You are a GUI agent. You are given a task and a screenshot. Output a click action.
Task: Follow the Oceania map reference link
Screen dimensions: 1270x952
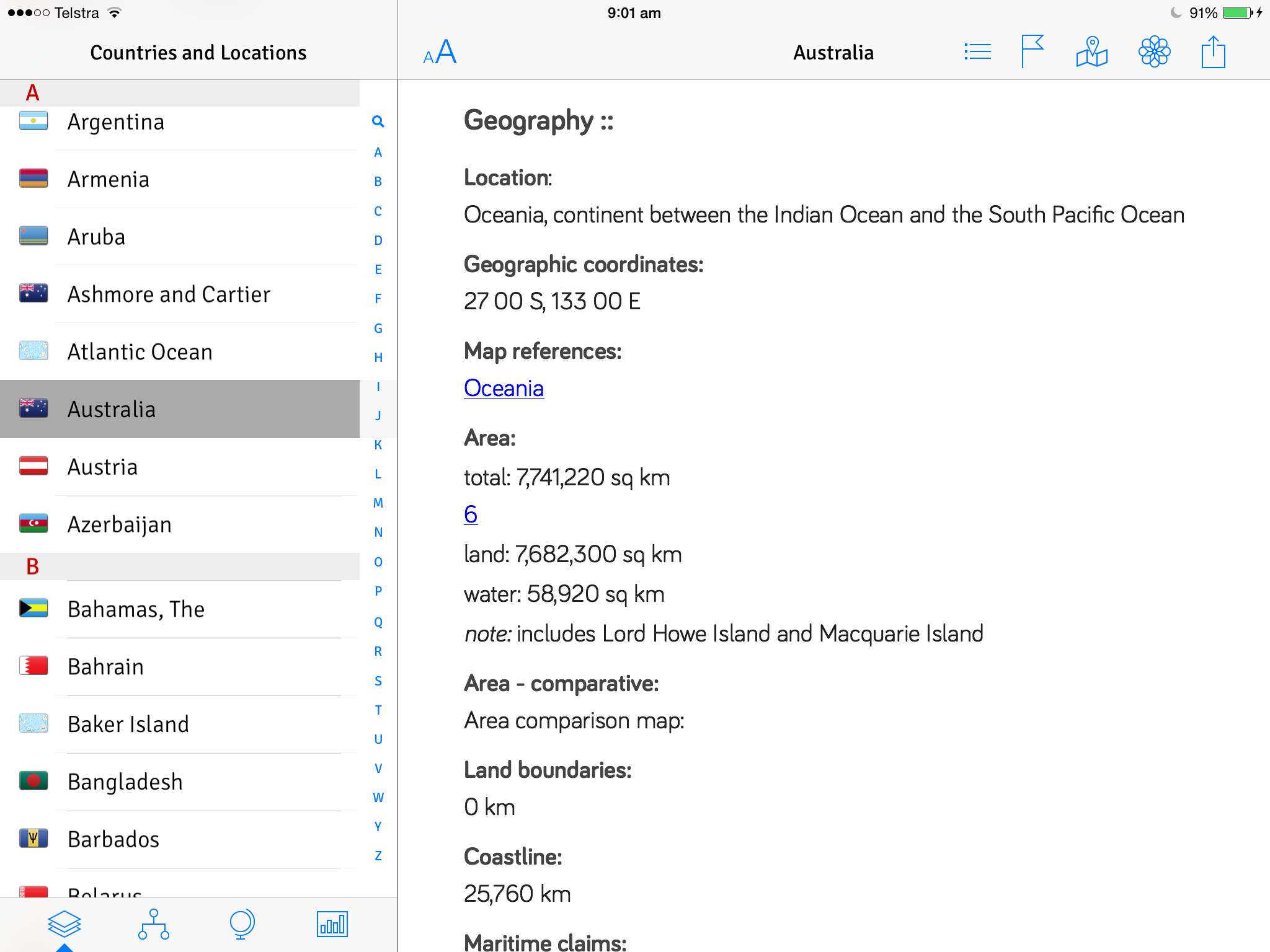(x=504, y=388)
